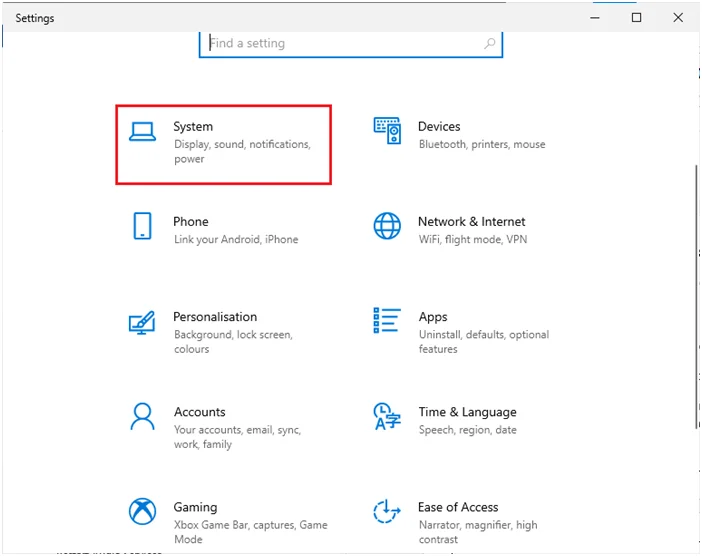The image size is (702, 556).
Task: Click 'Display, sound, notifications, power' text
Action: point(242,151)
